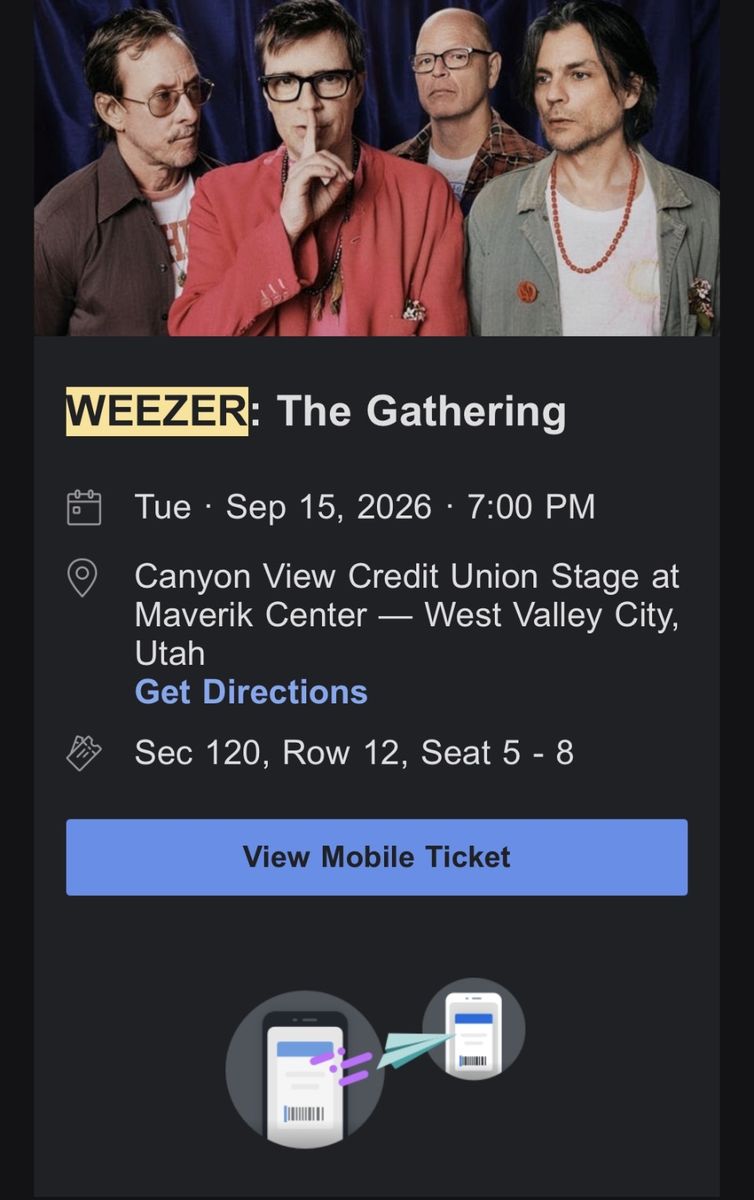Click the small phone illustration on the right
Screen dimensions: 754x1200
click(473, 1033)
